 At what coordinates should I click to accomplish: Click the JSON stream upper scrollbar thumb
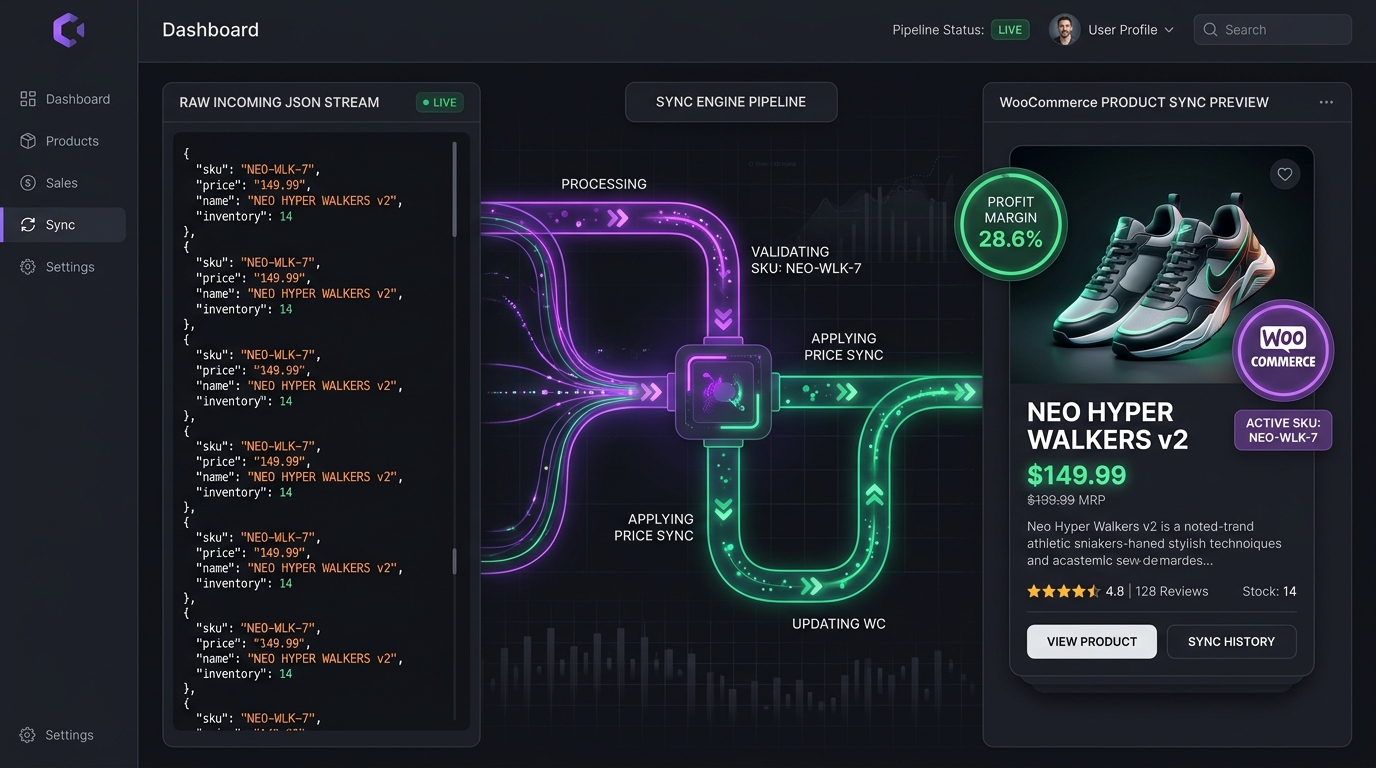(x=455, y=189)
